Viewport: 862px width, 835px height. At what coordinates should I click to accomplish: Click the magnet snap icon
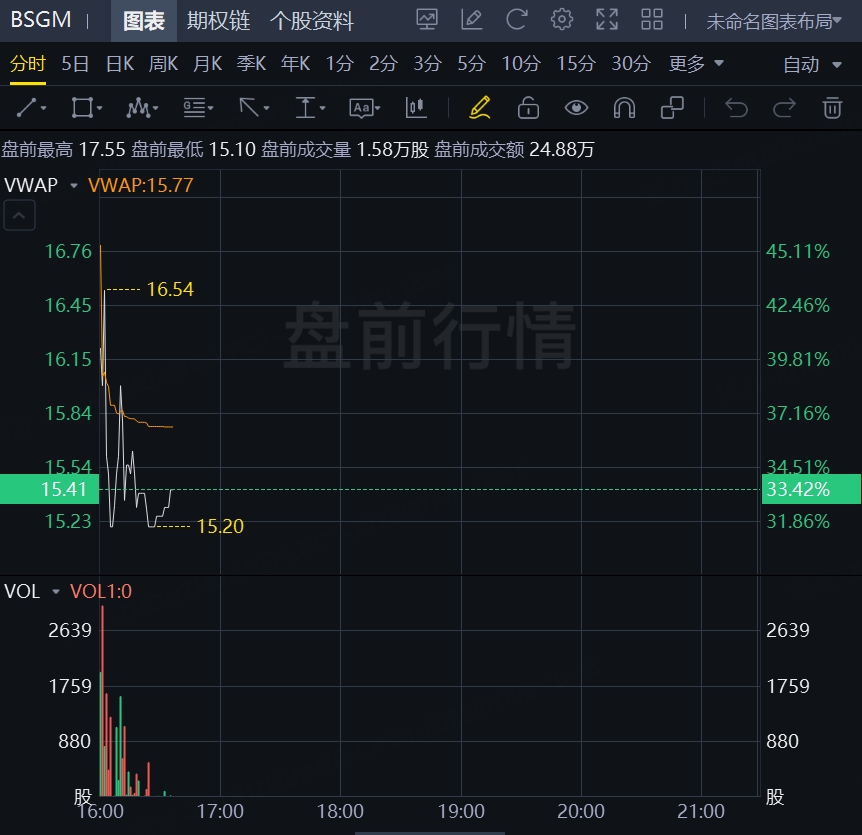[624, 107]
